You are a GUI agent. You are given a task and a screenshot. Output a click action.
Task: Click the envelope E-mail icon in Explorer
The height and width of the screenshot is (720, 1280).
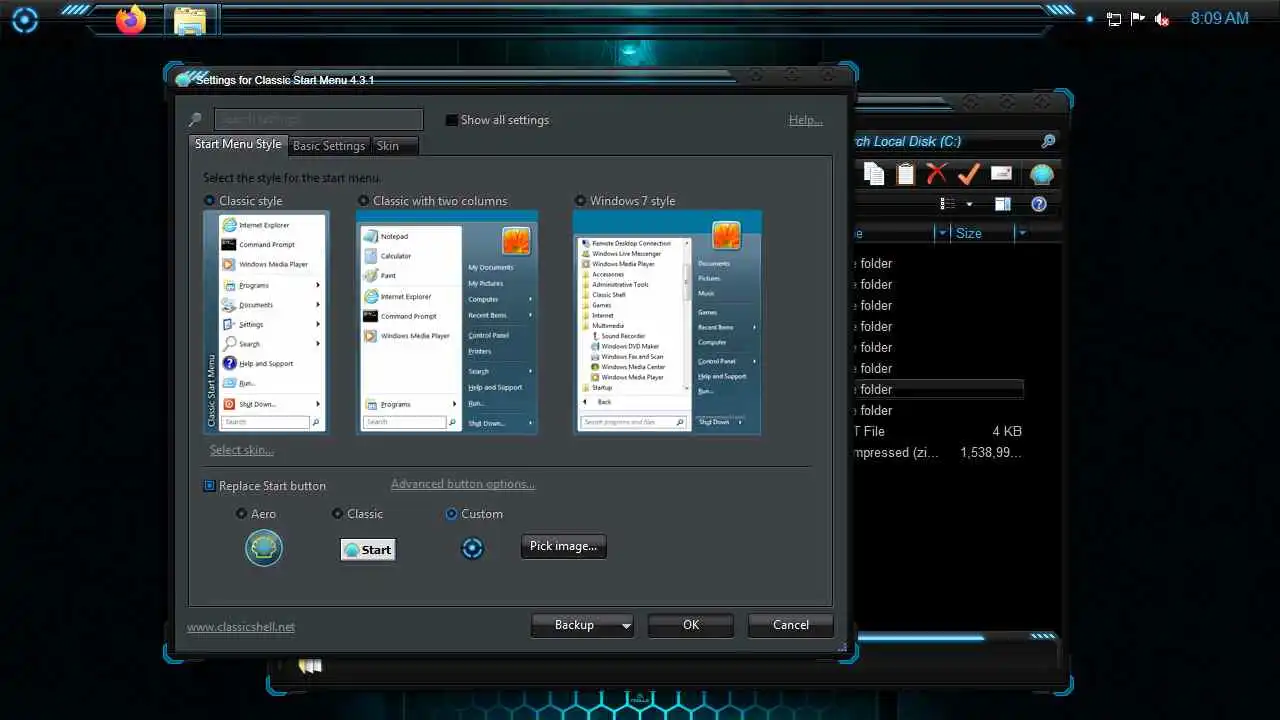click(1001, 174)
